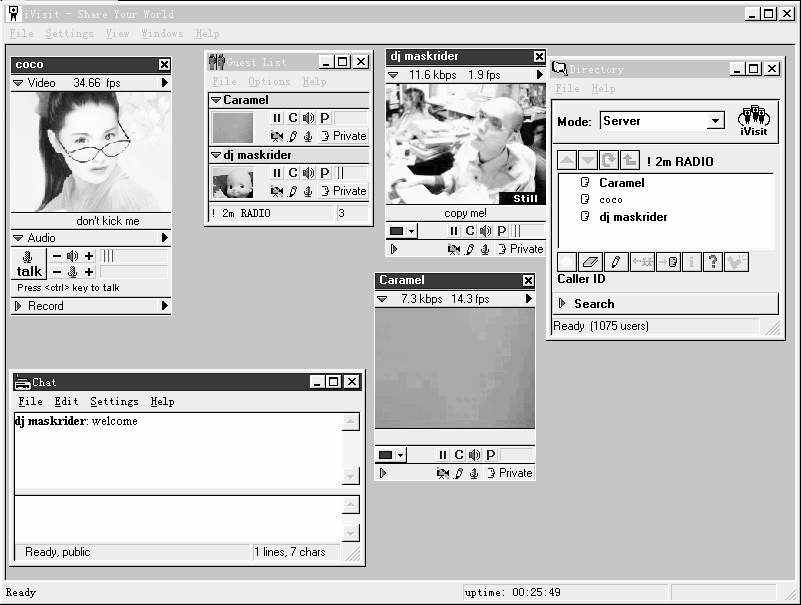Click the iVisit logo in the Directory window
The image size is (801, 605).
[753, 121]
